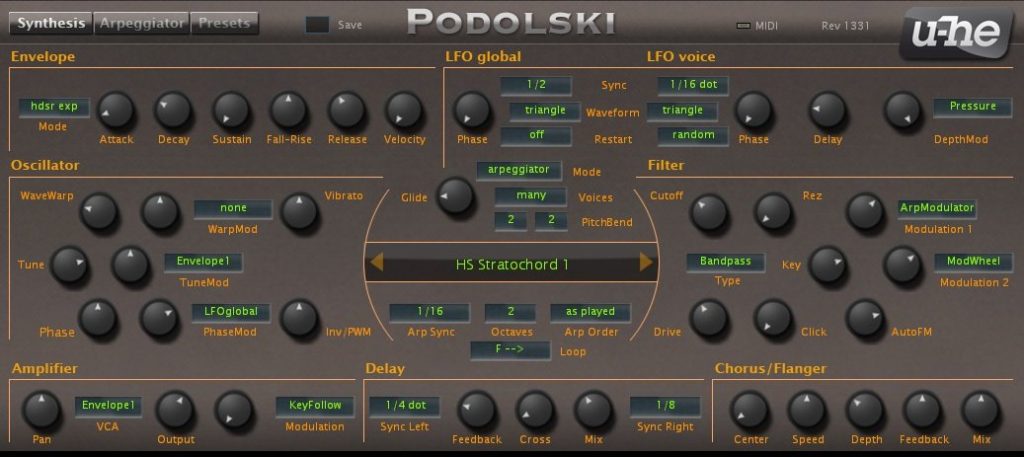
Task: Click the MIDI activity indicator
Action: 743,26
